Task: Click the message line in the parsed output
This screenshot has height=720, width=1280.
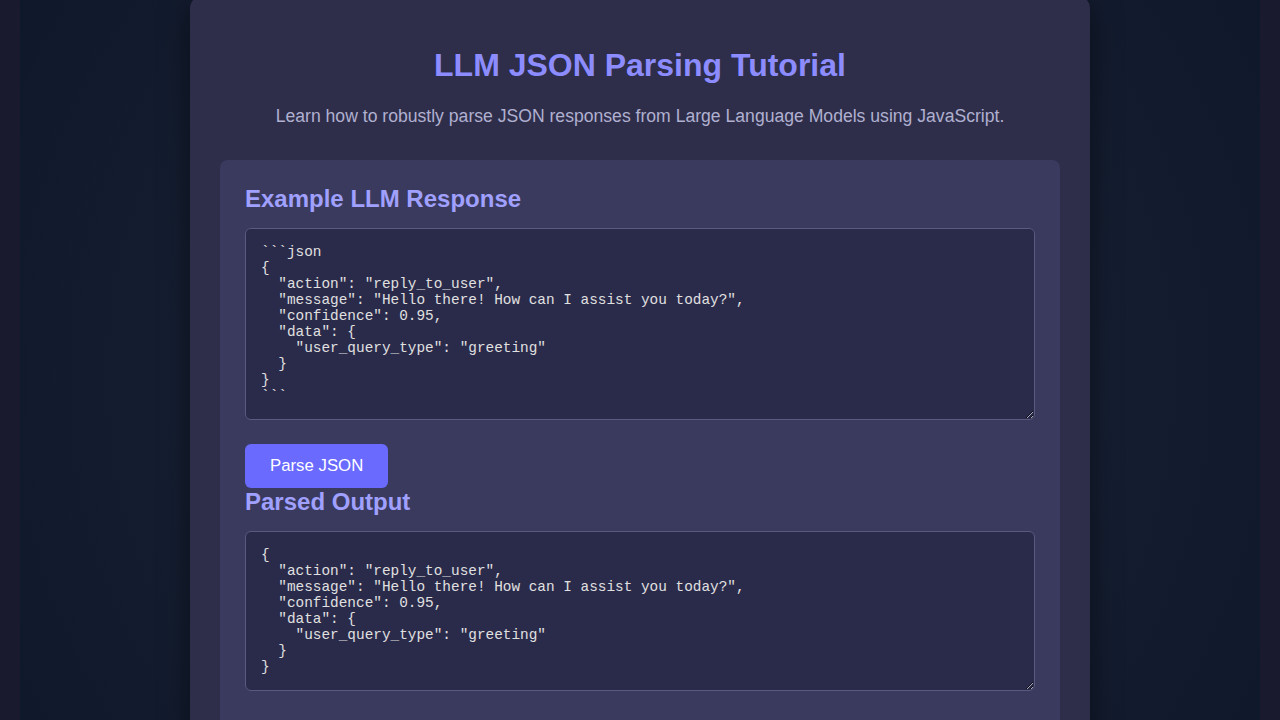Action: click(x=510, y=586)
